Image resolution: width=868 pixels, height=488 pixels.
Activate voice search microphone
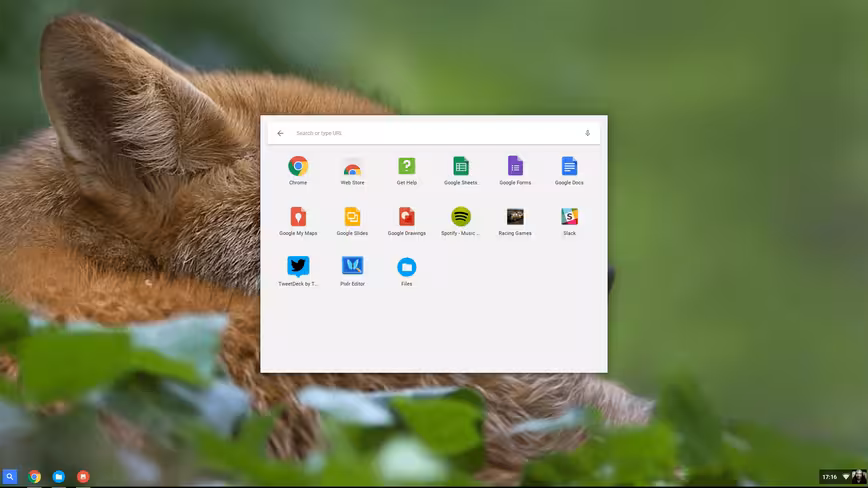click(x=587, y=133)
